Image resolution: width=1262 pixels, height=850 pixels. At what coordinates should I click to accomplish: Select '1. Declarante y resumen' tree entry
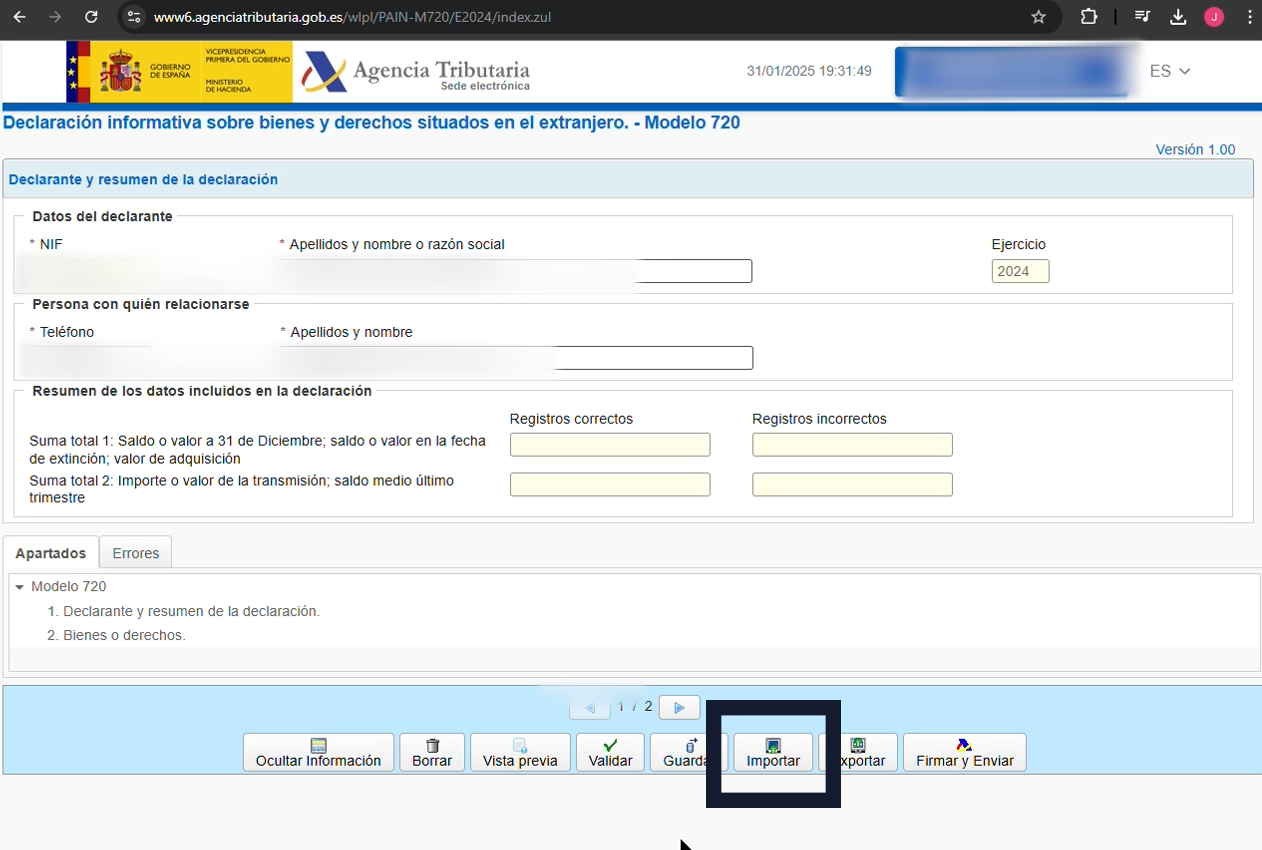click(x=191, y=611)
